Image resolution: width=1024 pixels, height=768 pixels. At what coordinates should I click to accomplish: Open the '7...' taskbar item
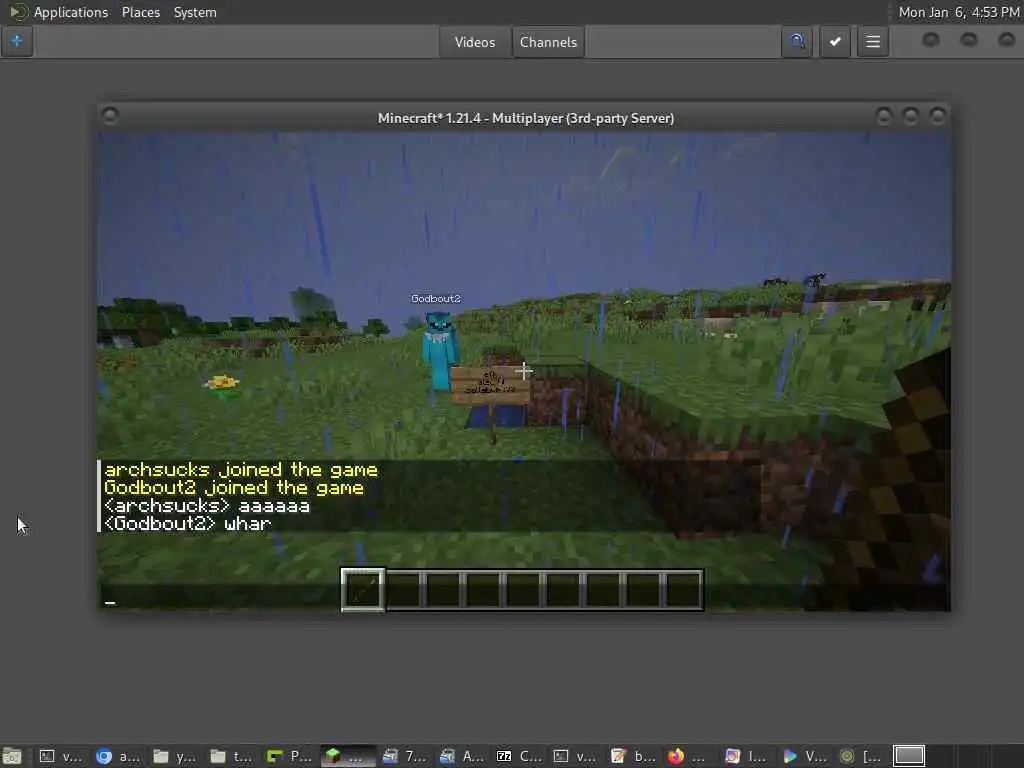coord(406,756)
